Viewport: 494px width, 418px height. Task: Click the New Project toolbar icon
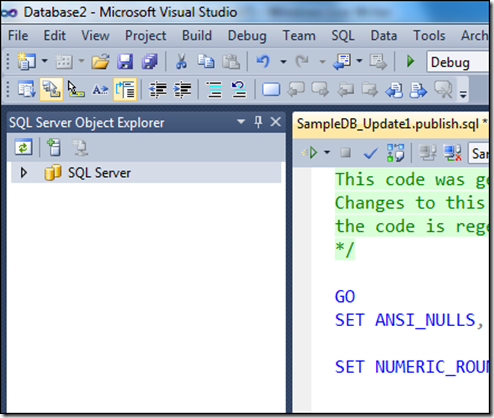pyautogui.click(x=26, y=61)
